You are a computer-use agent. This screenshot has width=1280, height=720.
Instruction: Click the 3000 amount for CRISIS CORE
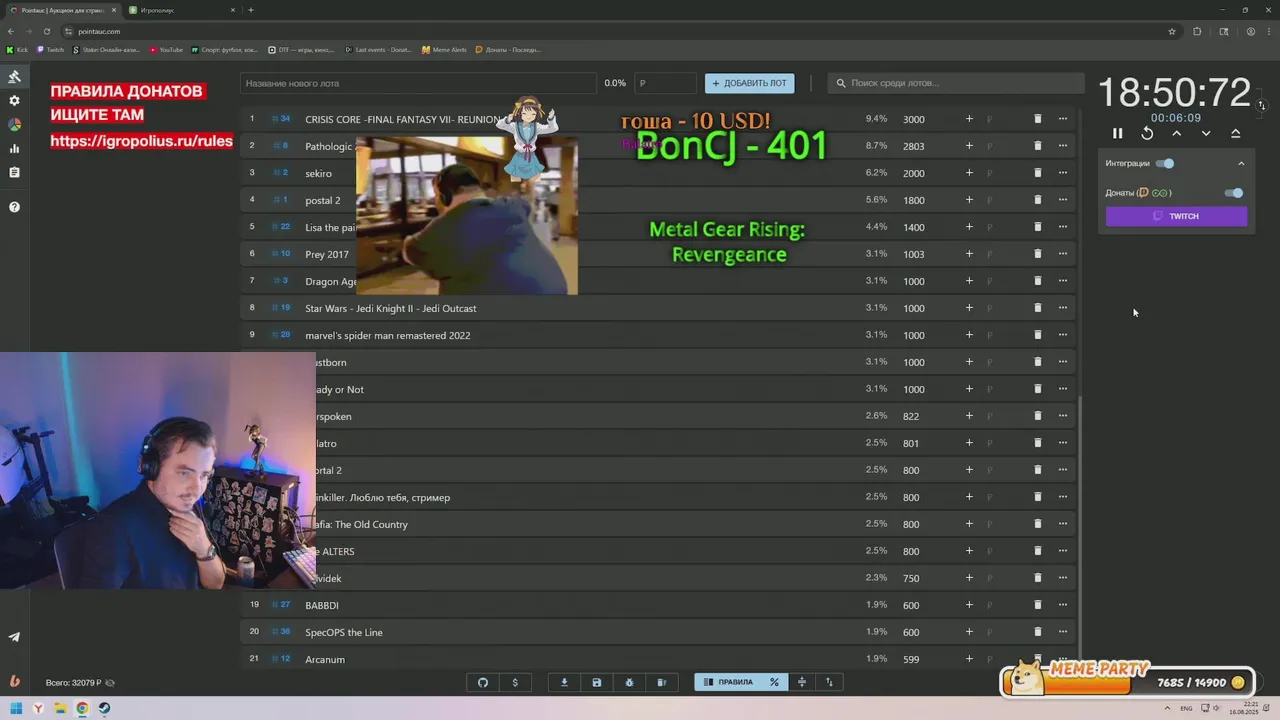[913, 119]
